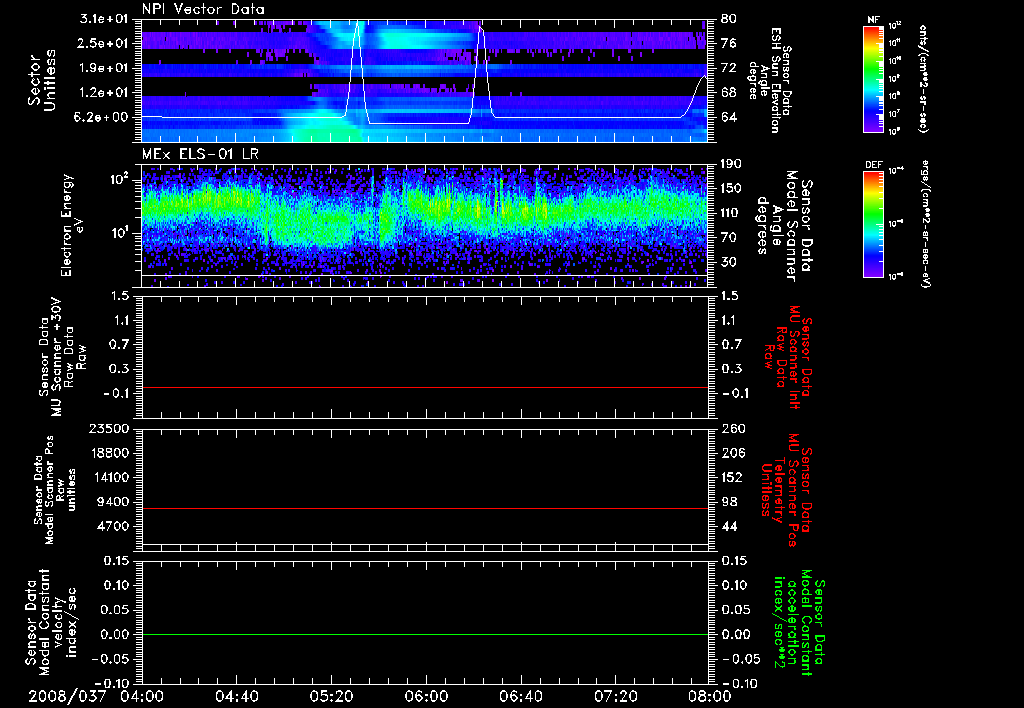Click the "cnts/(cm**2-sr-sec)" unit label

[x=922, y=78]
